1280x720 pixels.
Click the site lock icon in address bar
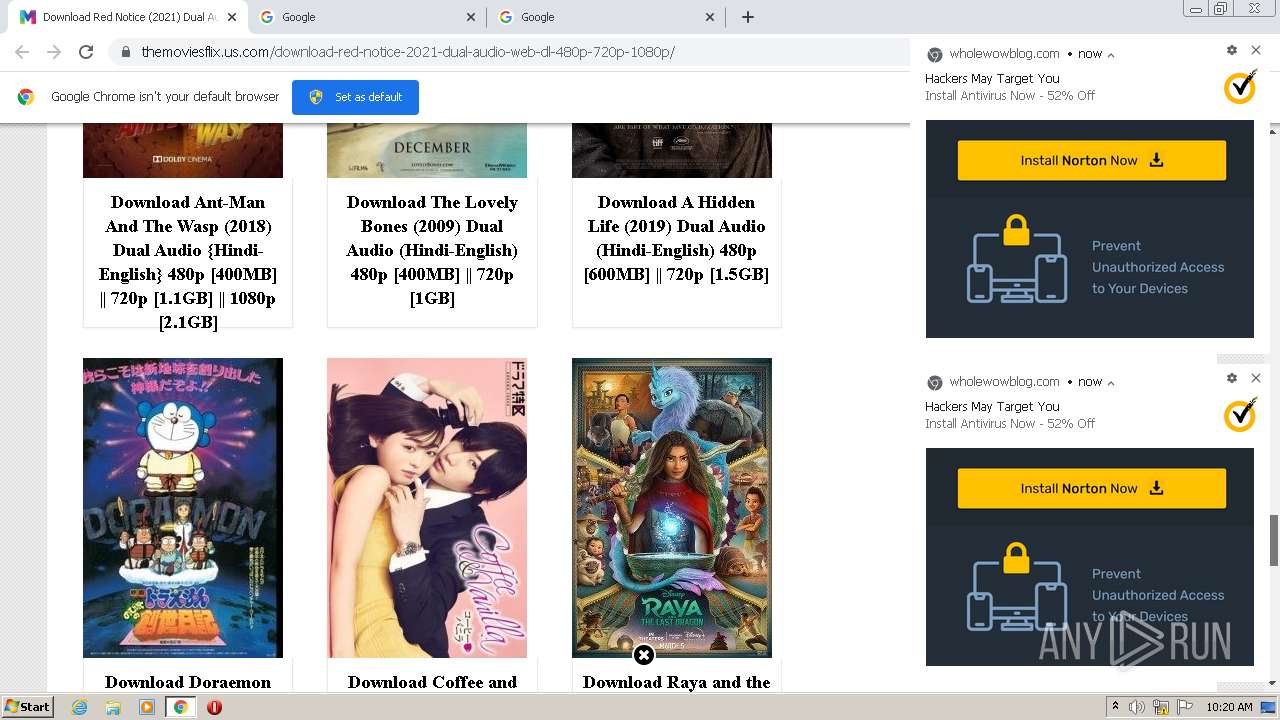[126, 52]
